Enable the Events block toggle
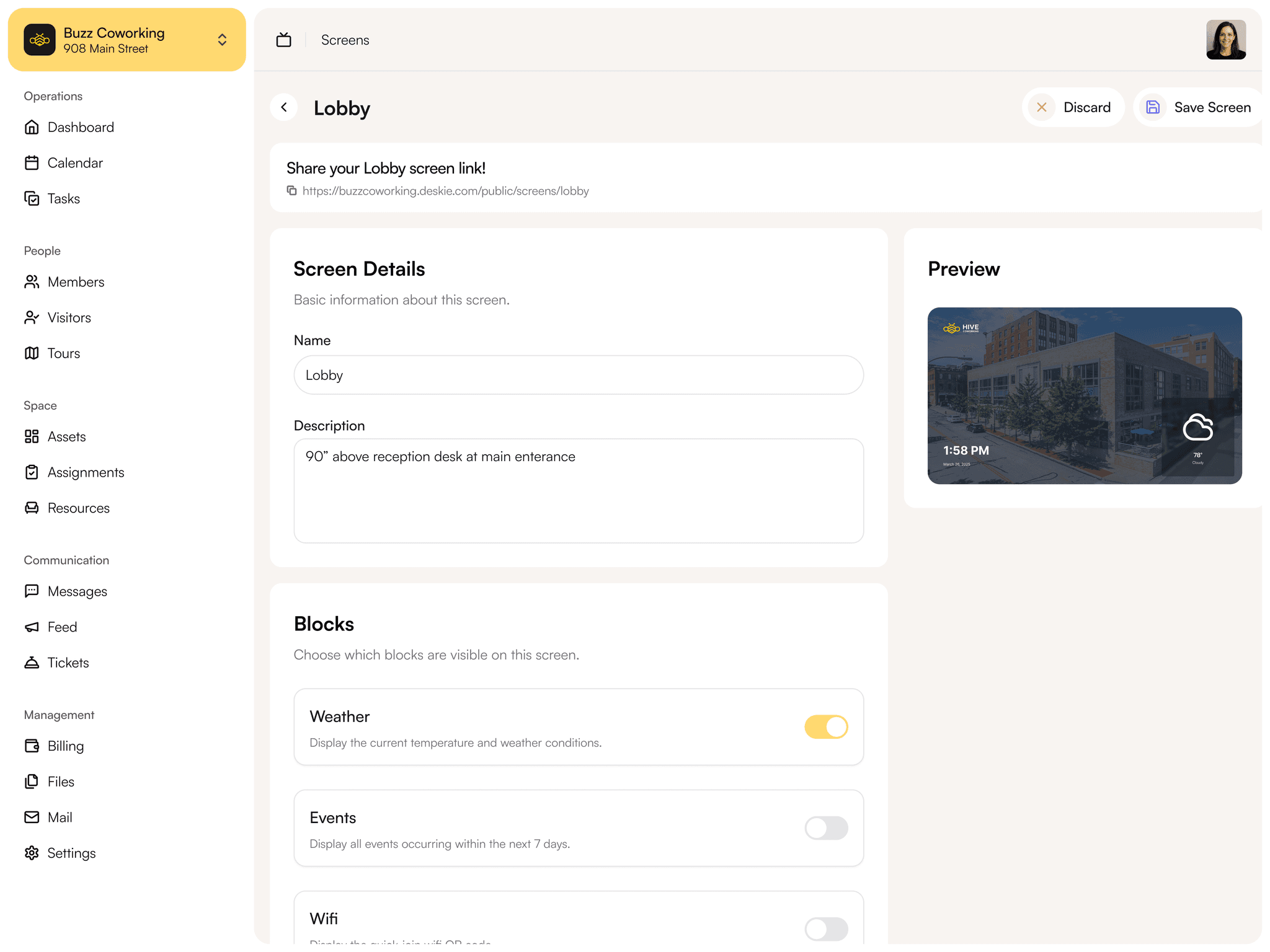The height and width of the screenshot is (952, 1270). pos(826,828)
